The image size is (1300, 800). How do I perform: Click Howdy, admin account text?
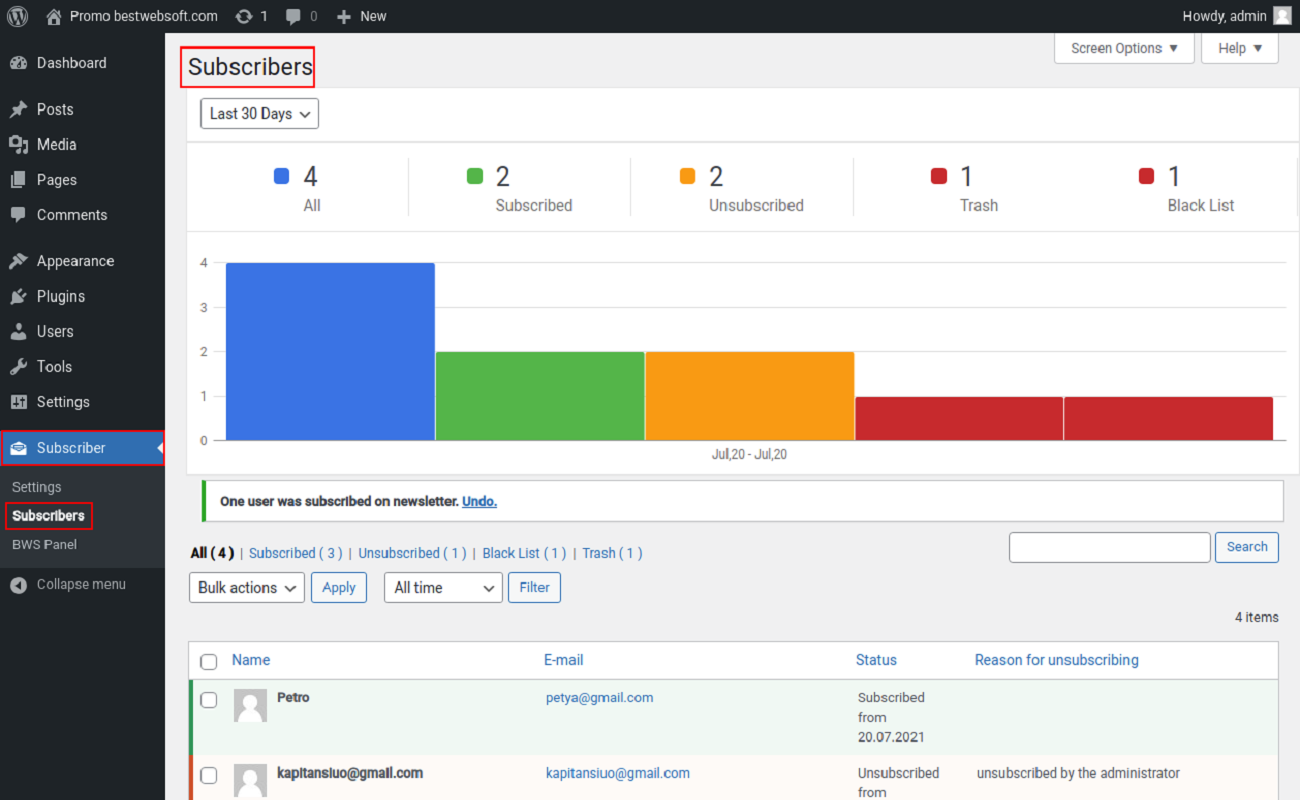pos(1225,16)
